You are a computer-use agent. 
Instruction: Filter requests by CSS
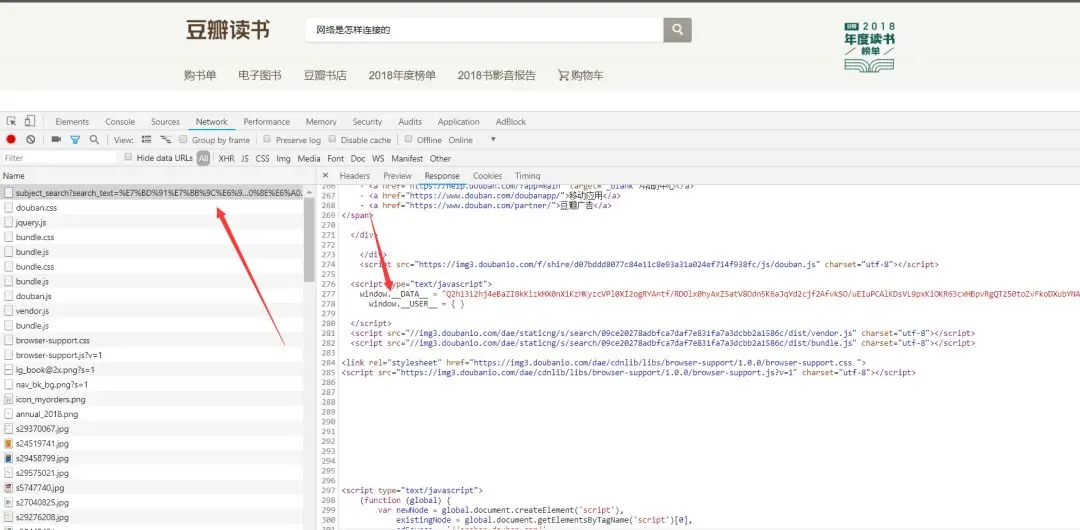[262, 159]
